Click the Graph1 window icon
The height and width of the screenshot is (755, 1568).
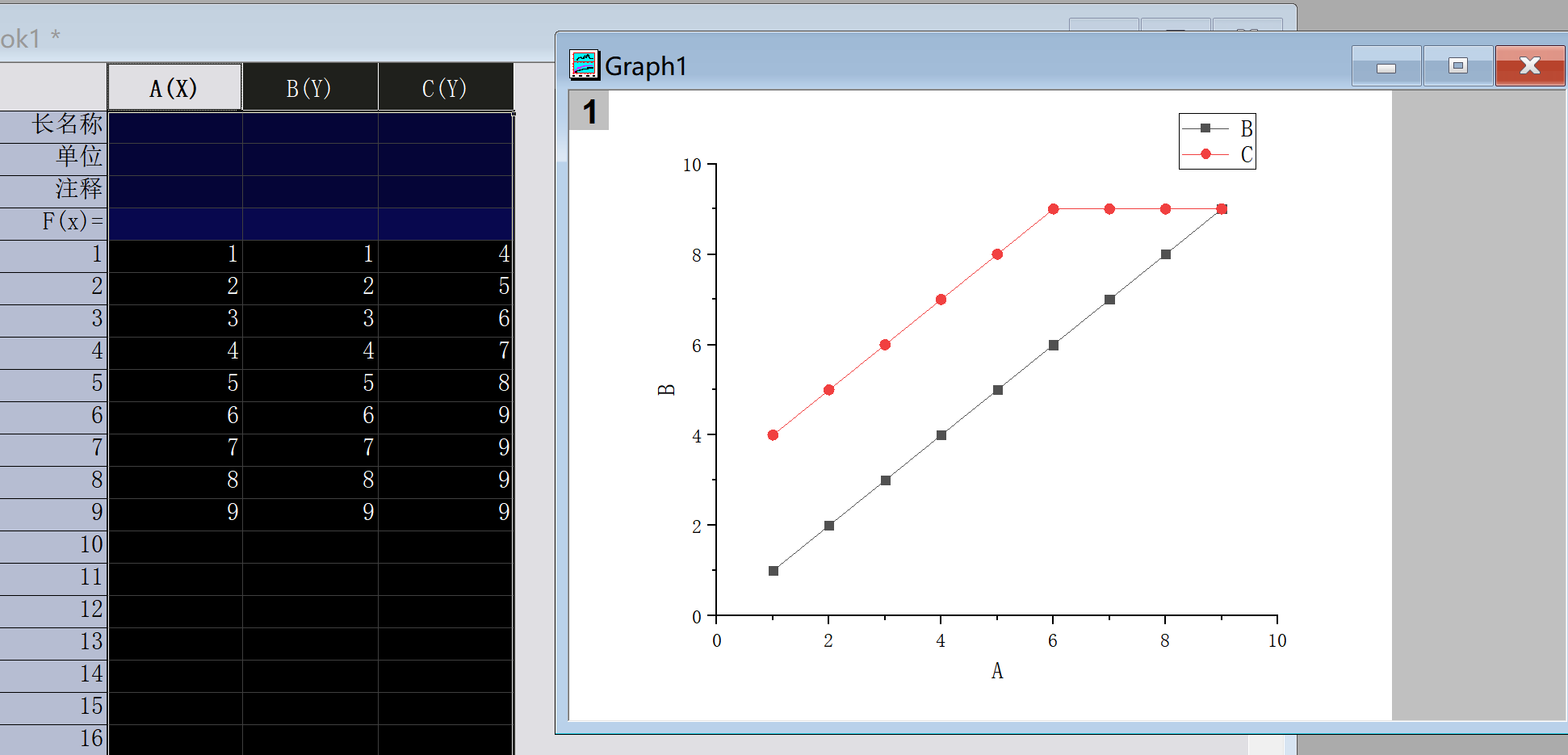(x=584, y=65)
